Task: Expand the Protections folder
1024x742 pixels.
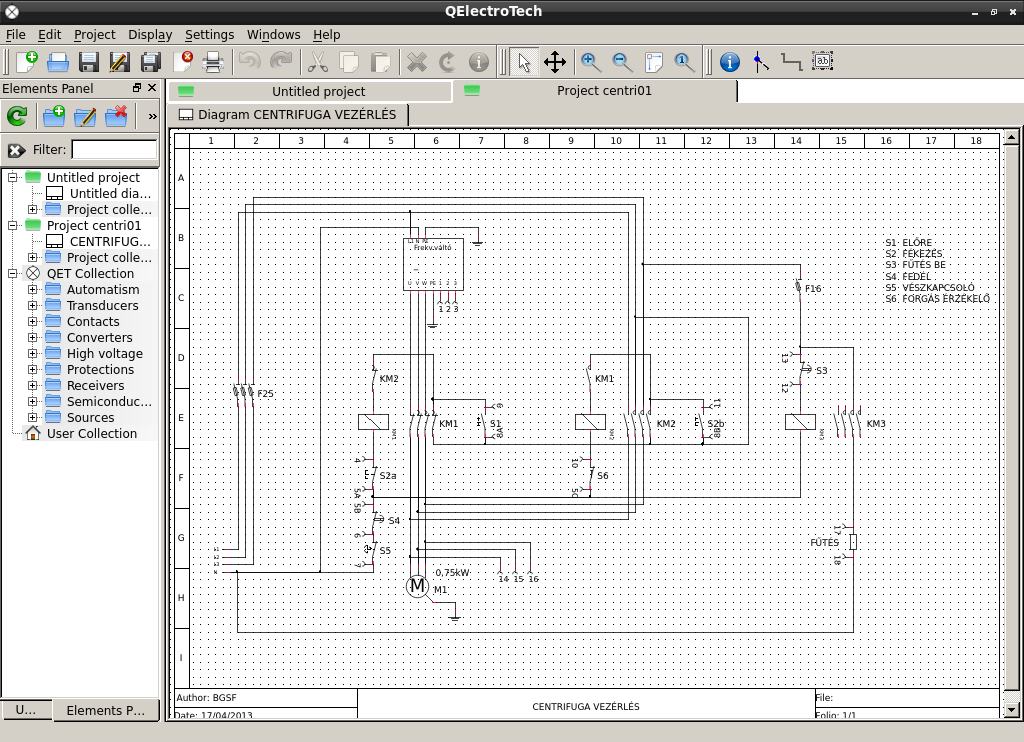Action: coord(32,370)
